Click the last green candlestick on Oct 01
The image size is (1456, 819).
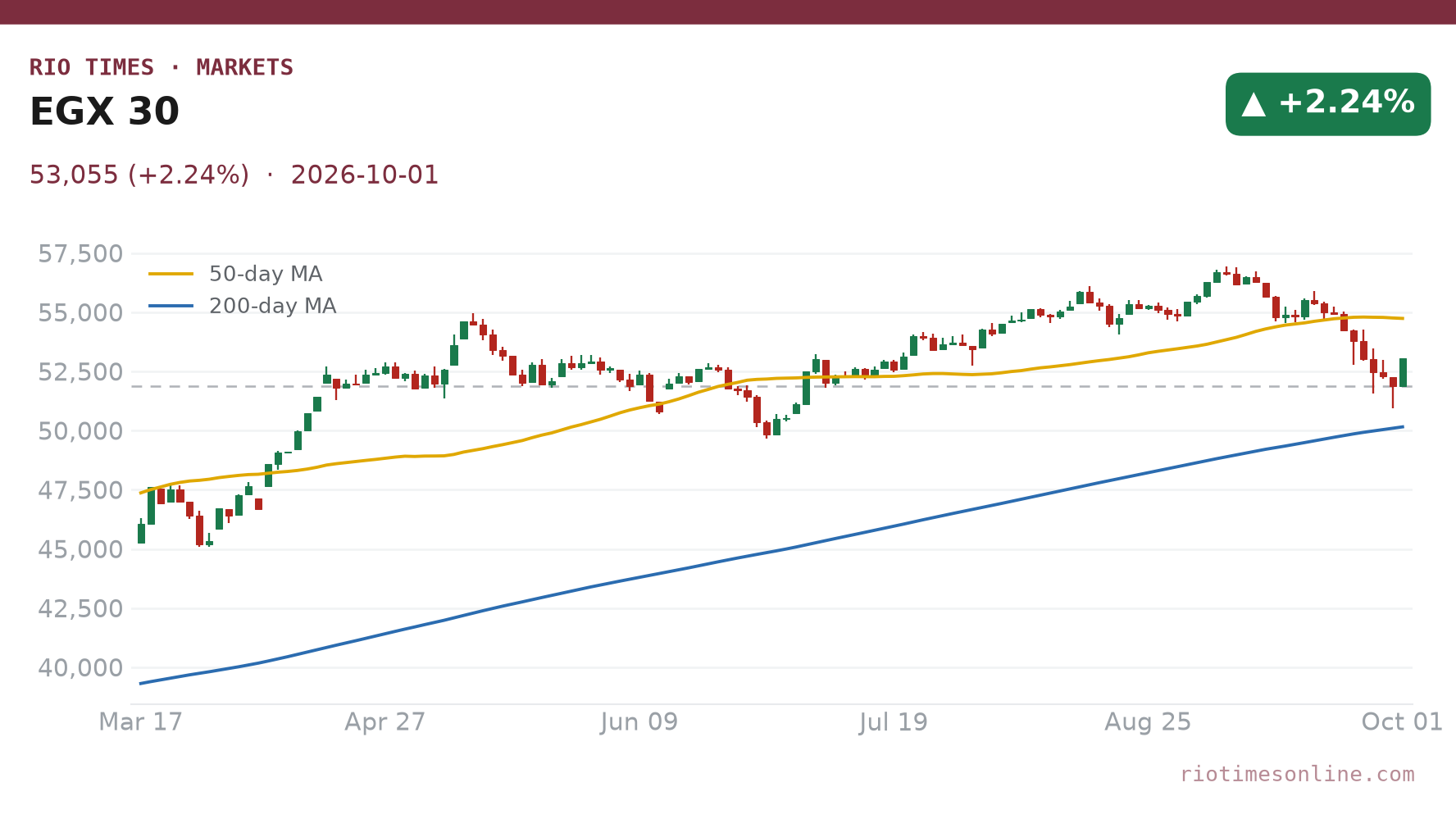1403,372
